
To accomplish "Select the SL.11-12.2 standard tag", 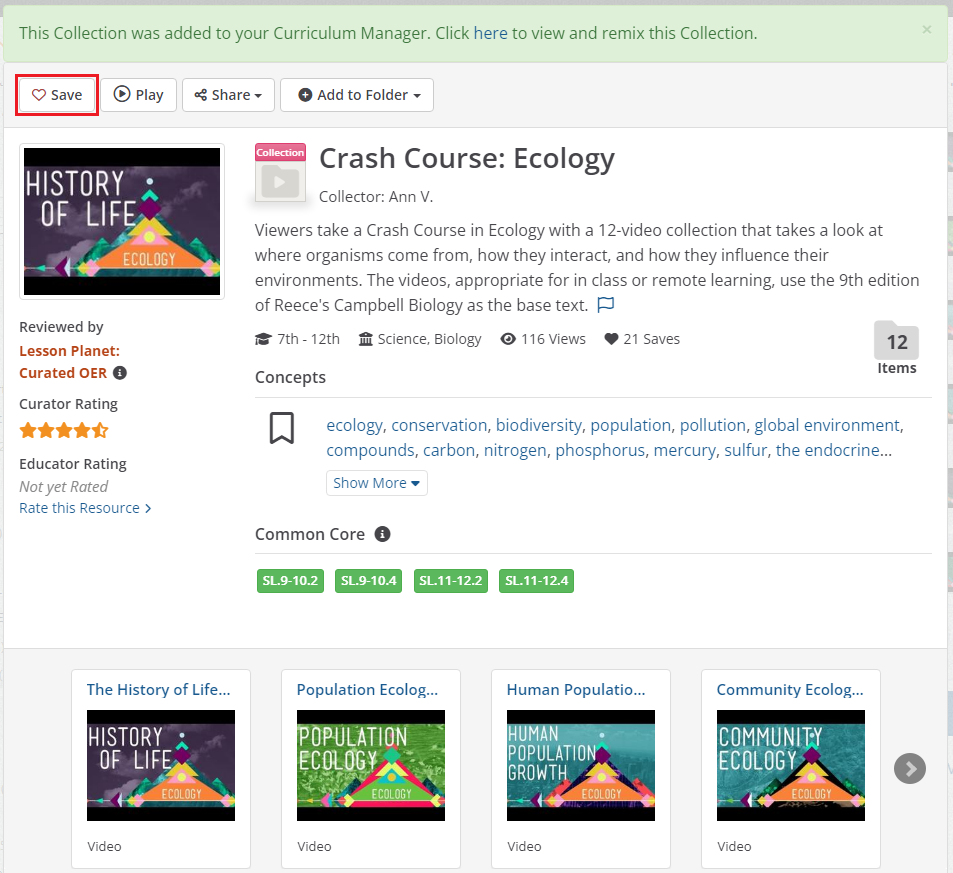I will click(450, 581).
